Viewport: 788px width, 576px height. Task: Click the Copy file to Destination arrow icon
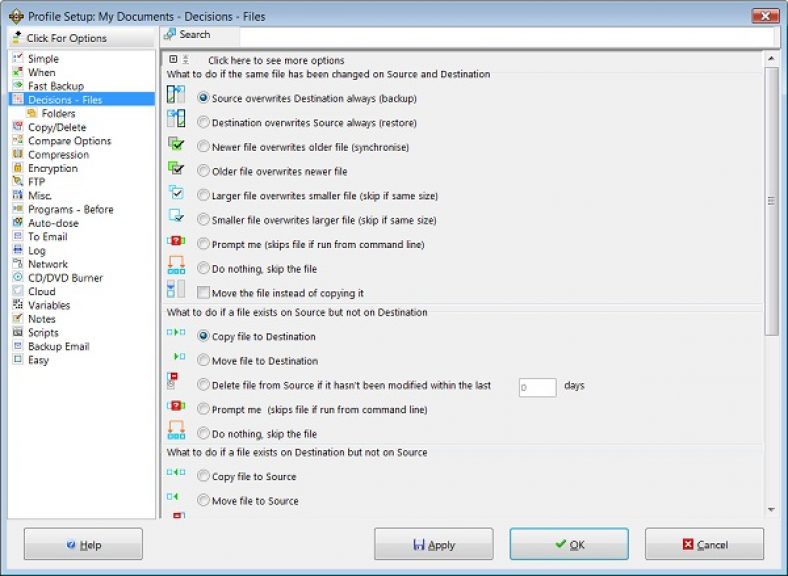pos(176,332)
